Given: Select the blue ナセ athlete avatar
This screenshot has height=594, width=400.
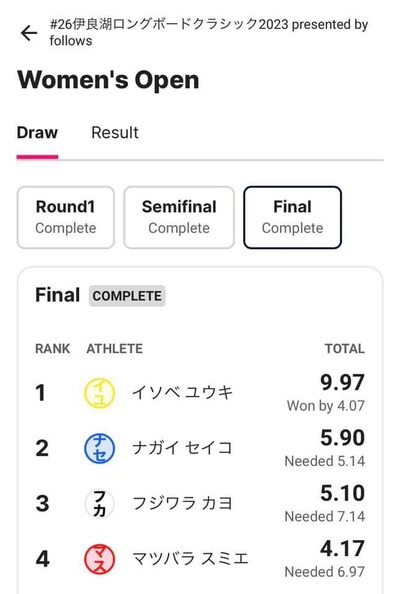Looking at the screenshot, I should coord(99,448).
